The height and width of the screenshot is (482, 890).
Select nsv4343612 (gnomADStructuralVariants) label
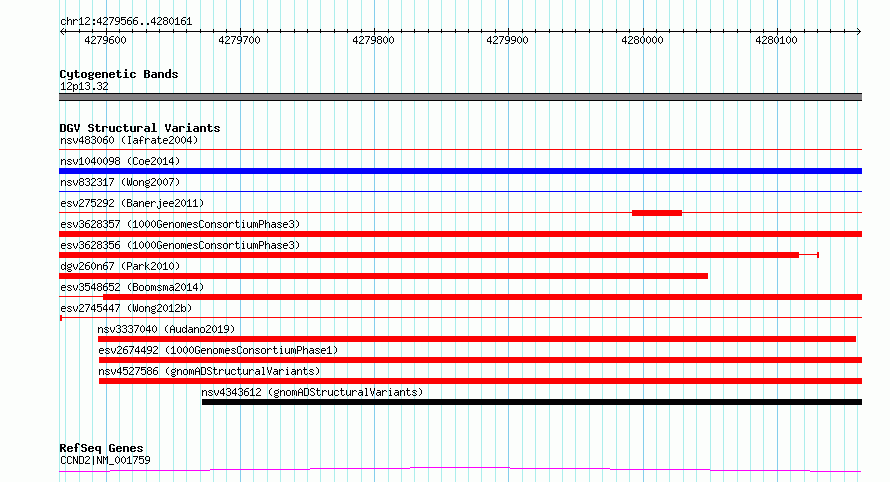(312, 392)
